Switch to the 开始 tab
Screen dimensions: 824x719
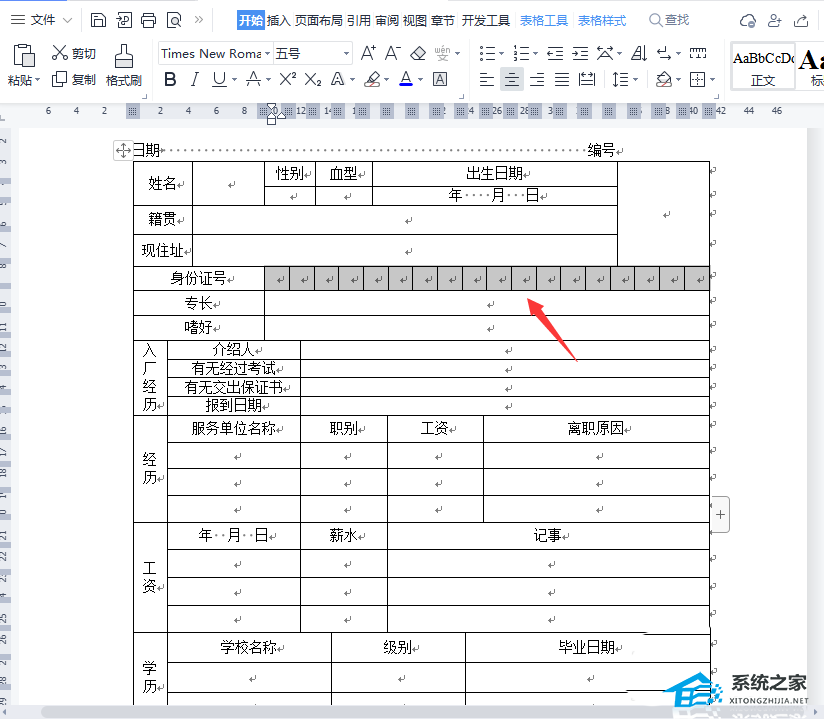point(251,20)
